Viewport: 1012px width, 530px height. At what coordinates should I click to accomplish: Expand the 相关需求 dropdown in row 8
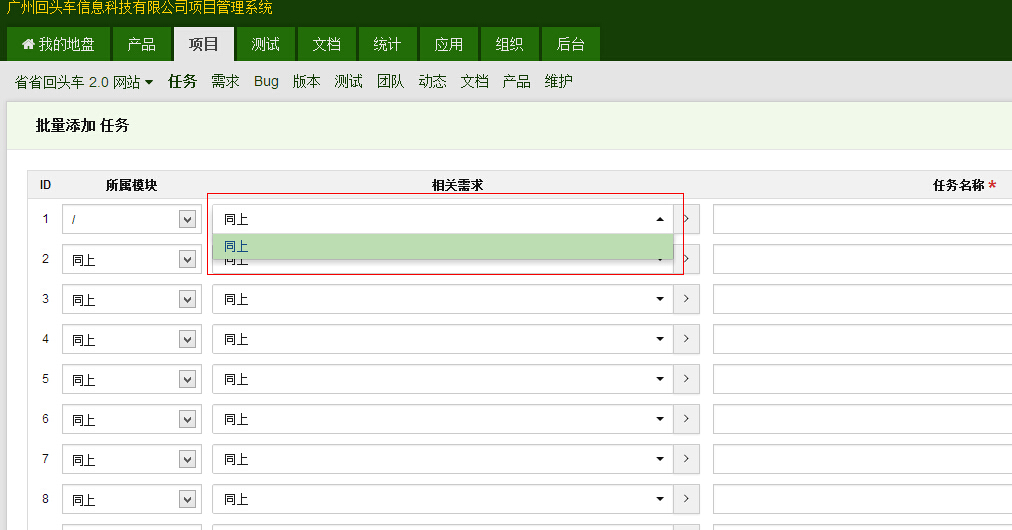click(443, 500)
